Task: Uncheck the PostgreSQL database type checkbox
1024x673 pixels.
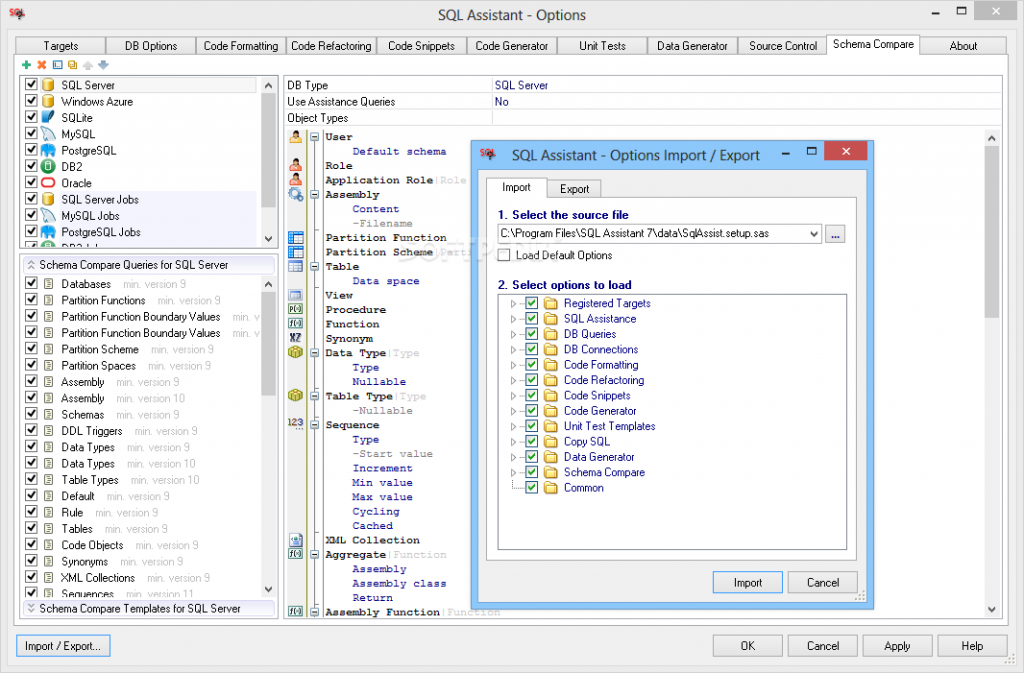Action: pyautogui.click(x=31, y=151)
